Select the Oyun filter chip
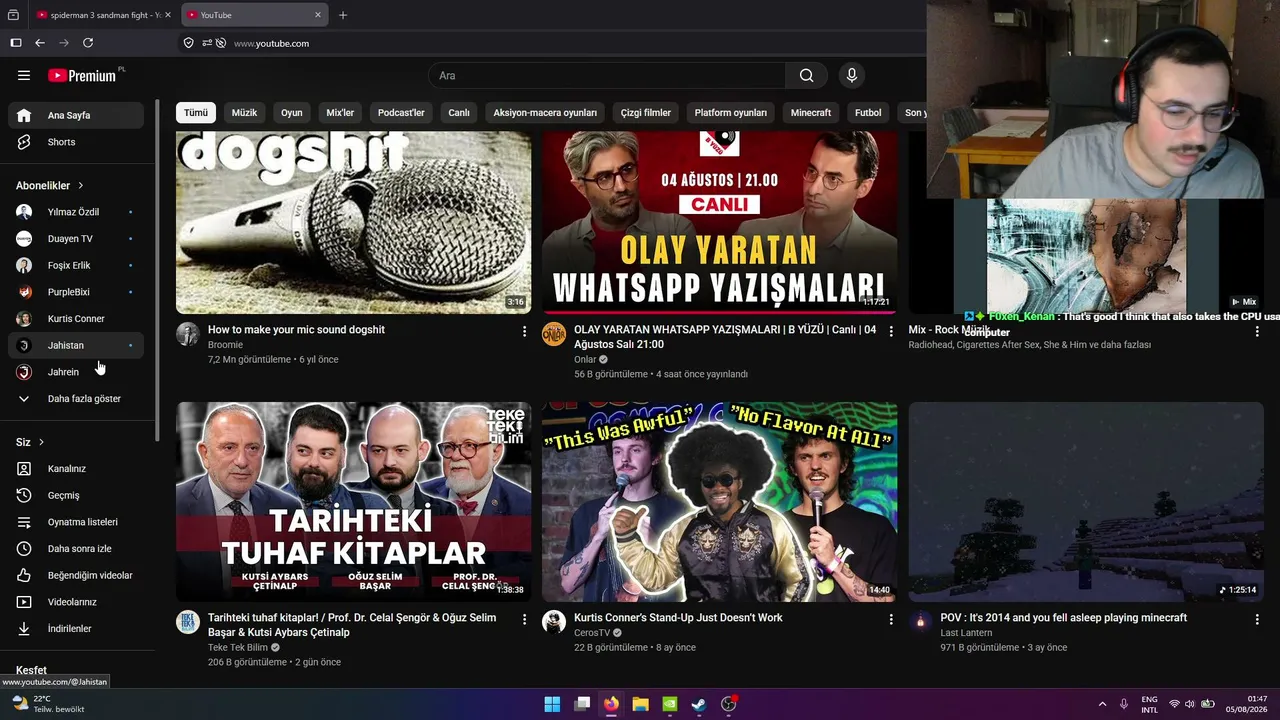 (x=292, y=113)
